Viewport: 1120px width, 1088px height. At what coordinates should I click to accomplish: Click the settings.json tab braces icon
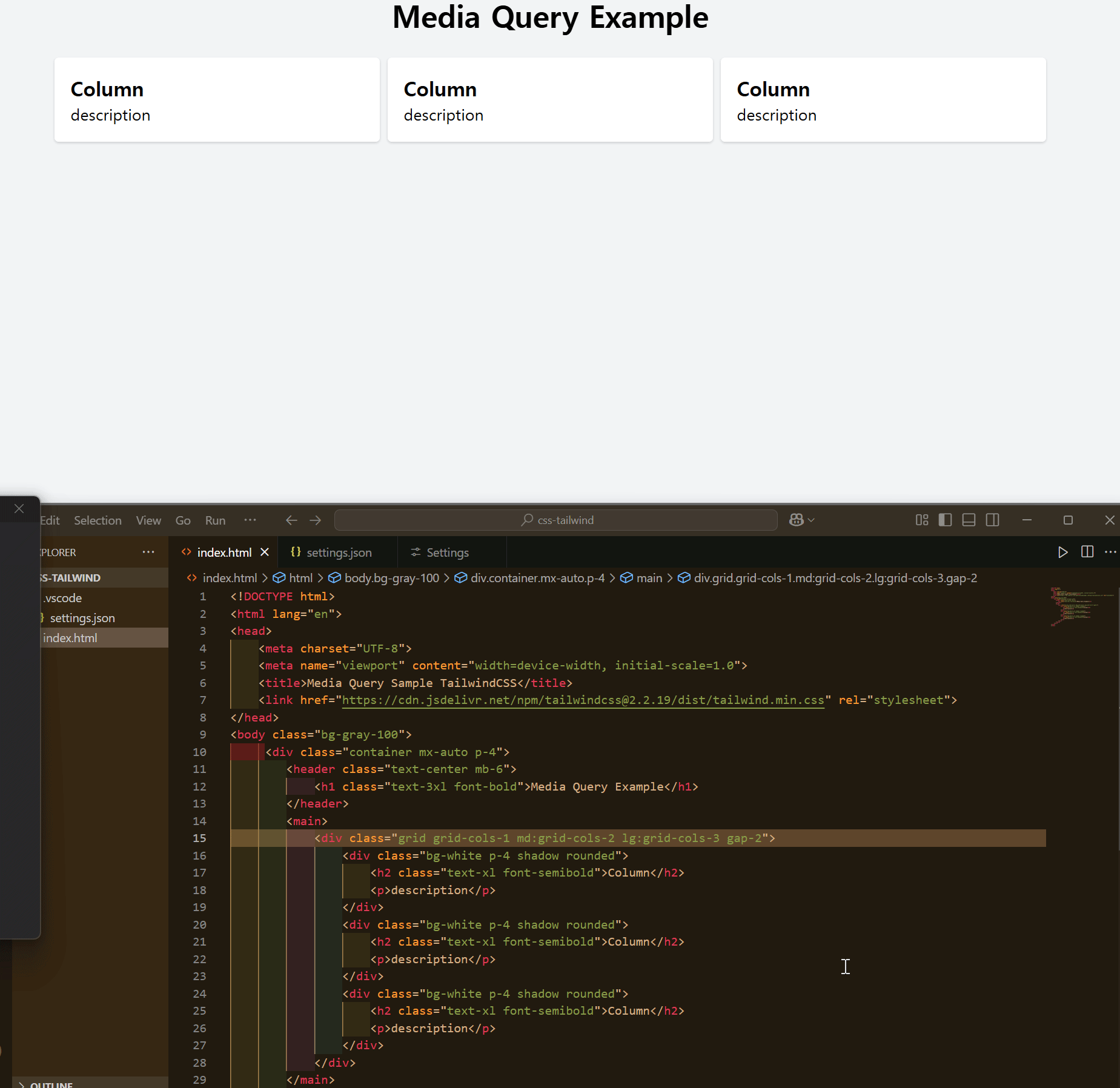[296, 552]
